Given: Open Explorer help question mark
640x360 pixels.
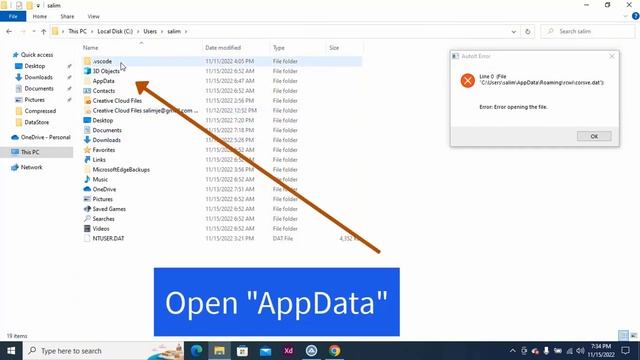Looking at the screenshot, I should point(635,16).
